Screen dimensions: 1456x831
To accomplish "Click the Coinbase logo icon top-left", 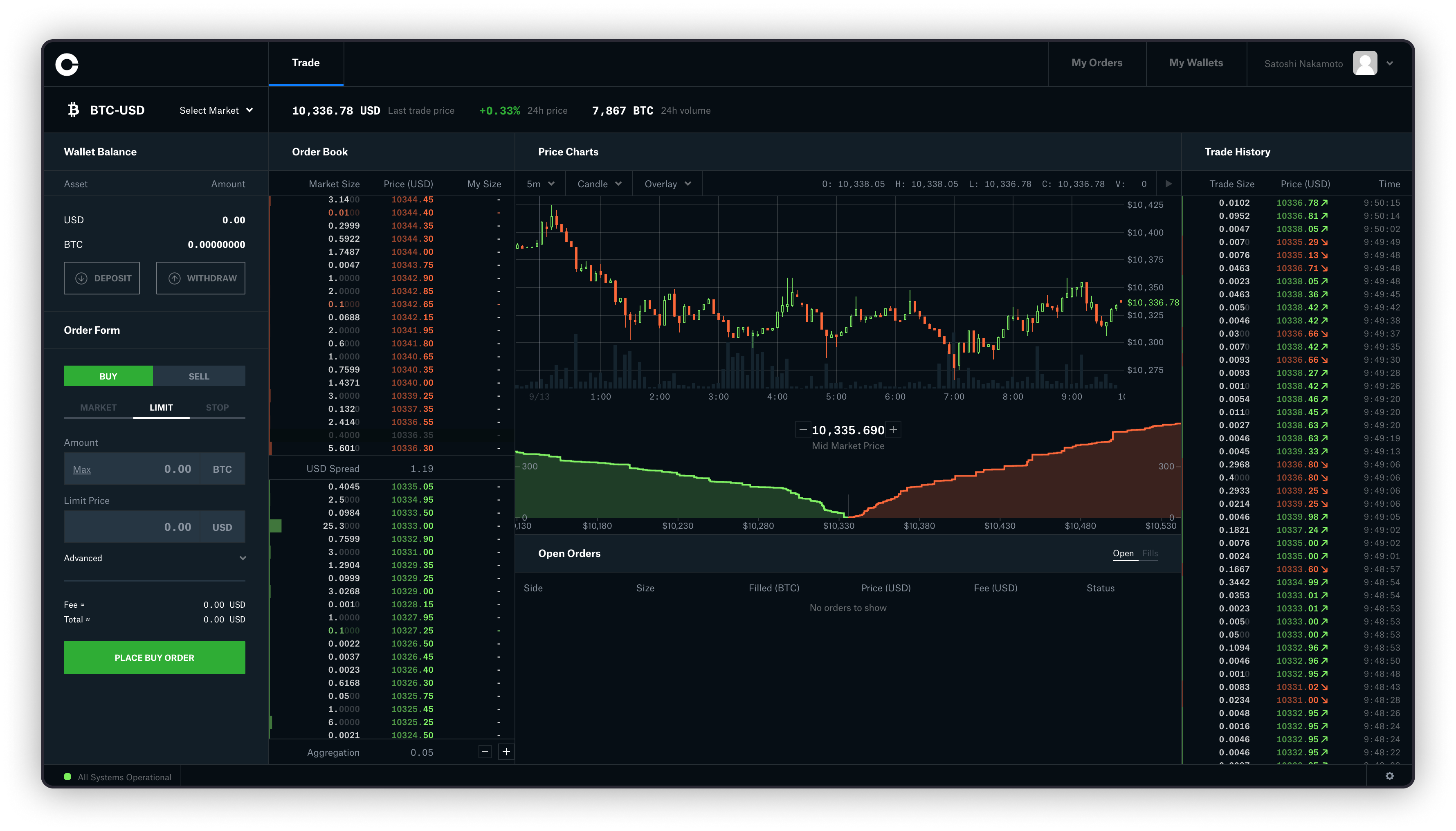I will coord(67,63).
